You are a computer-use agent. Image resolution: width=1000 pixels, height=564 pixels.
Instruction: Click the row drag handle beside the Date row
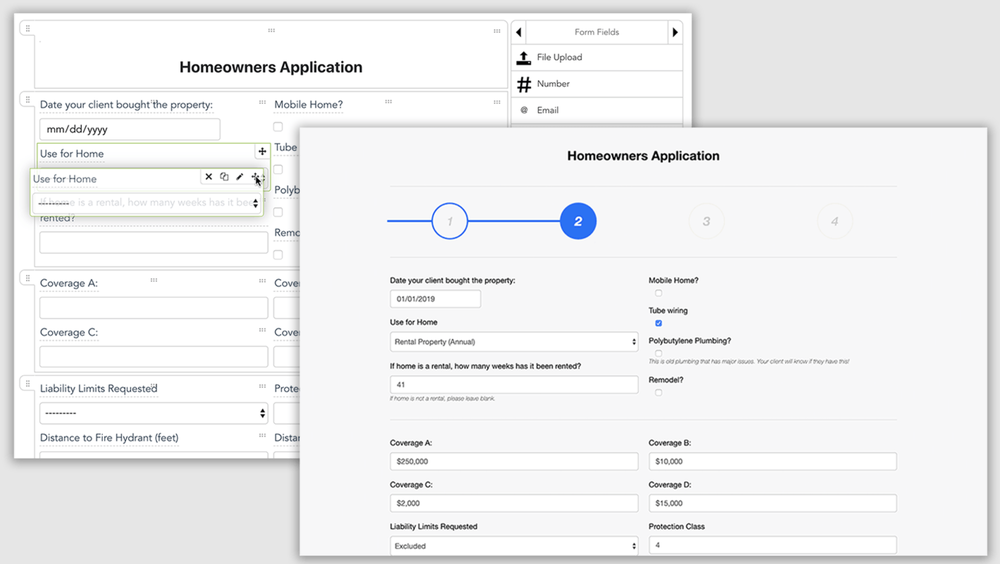[27, 100]
